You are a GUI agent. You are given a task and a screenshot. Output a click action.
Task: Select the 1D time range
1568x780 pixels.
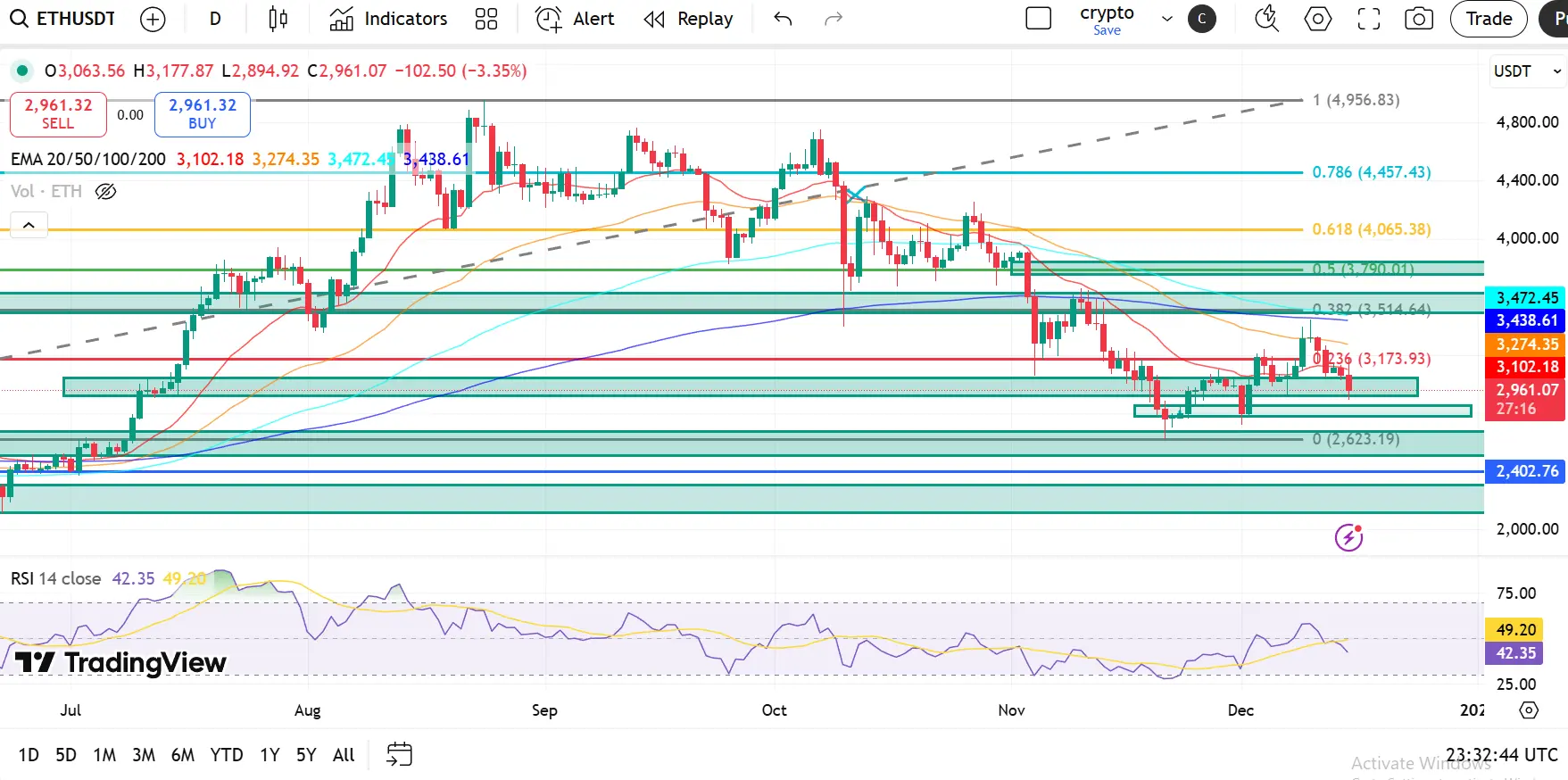click(29, 755)
